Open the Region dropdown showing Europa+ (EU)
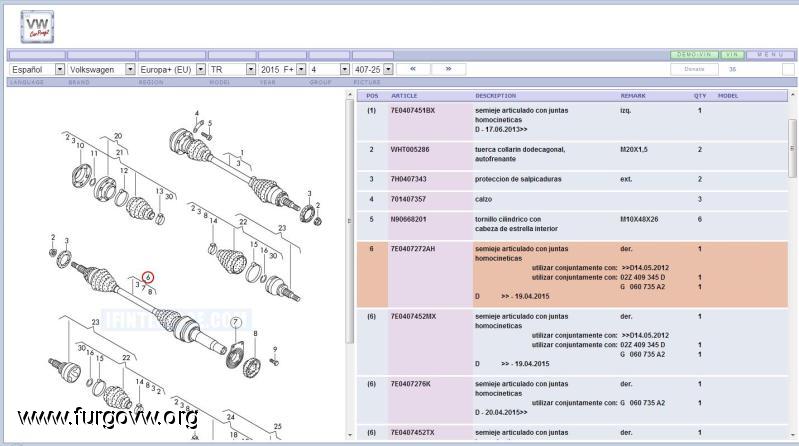Screen dimensions: 799x446 coord(172,69)
